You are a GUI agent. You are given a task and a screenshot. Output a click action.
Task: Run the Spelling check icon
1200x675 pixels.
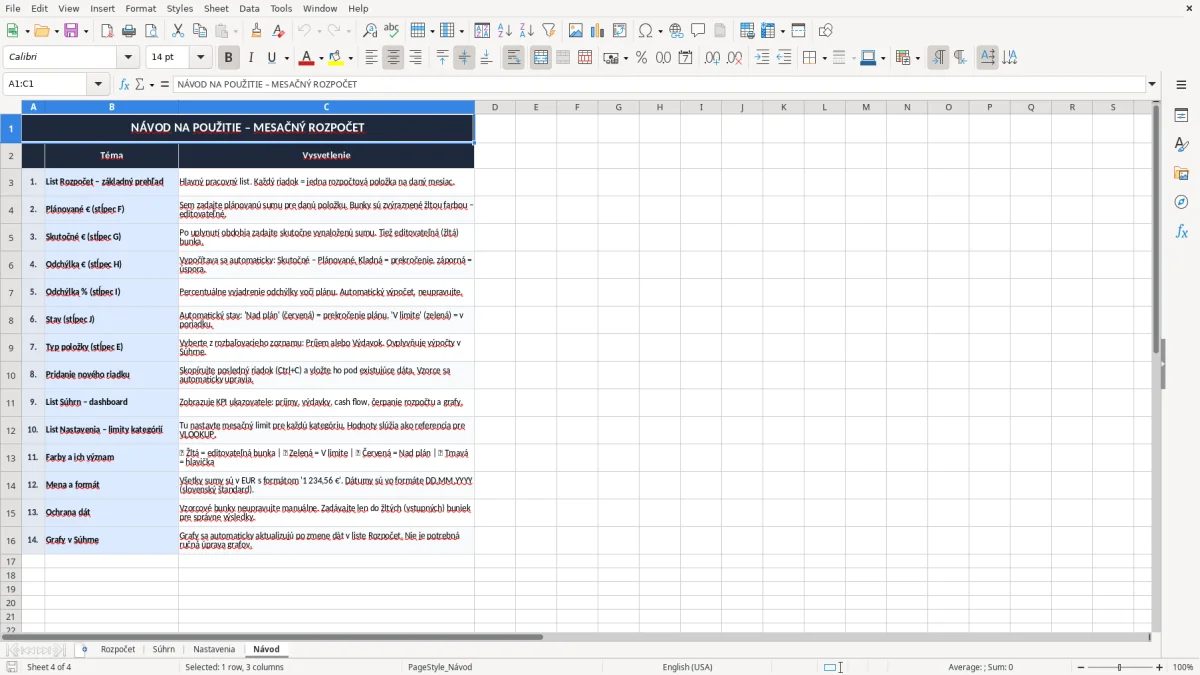click(x=392, y=31)
